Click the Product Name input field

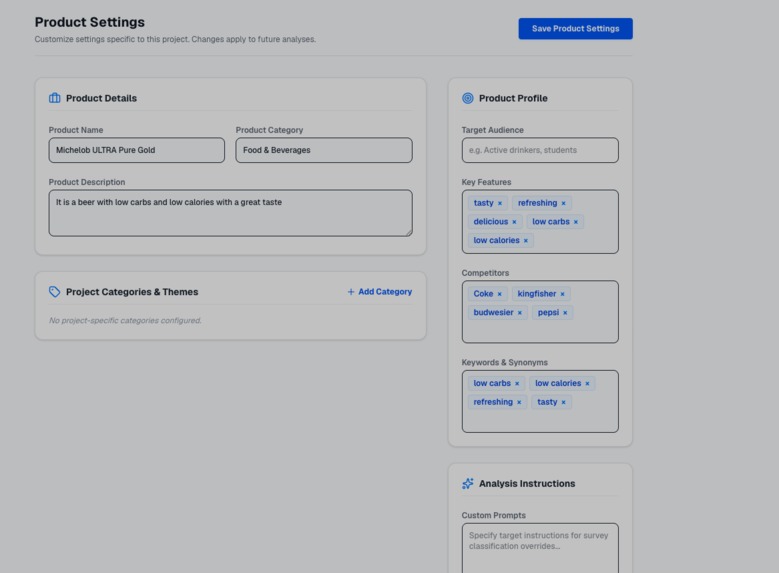click(137, 150)
